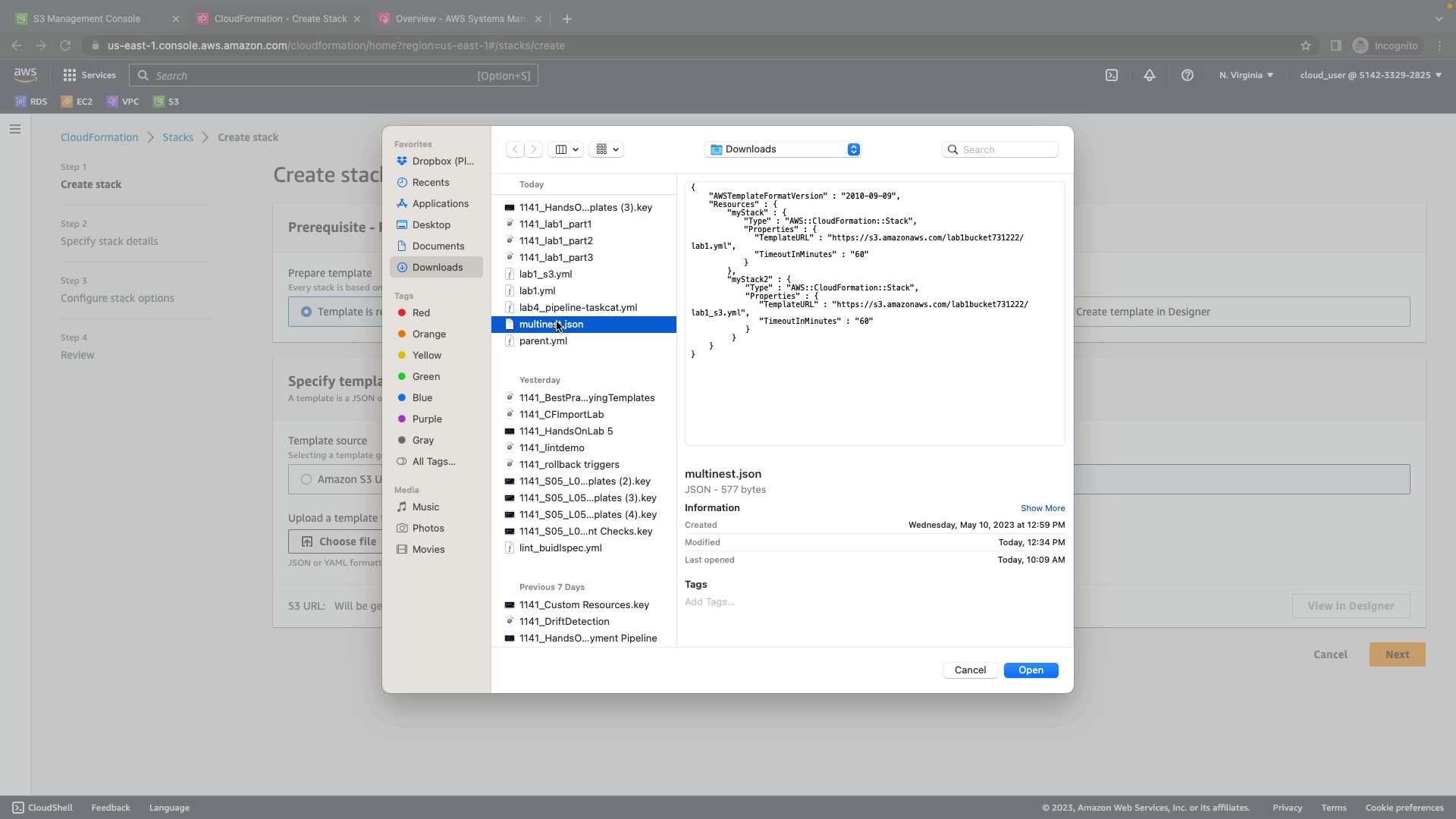
Task: Select the Amazon S3 URL radio option
Action: 306,479
